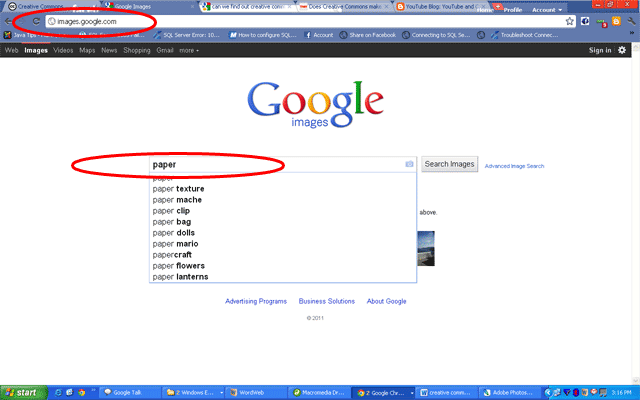Reload the page with the refresh icon

pyautogui.click(x=36, y=21)
